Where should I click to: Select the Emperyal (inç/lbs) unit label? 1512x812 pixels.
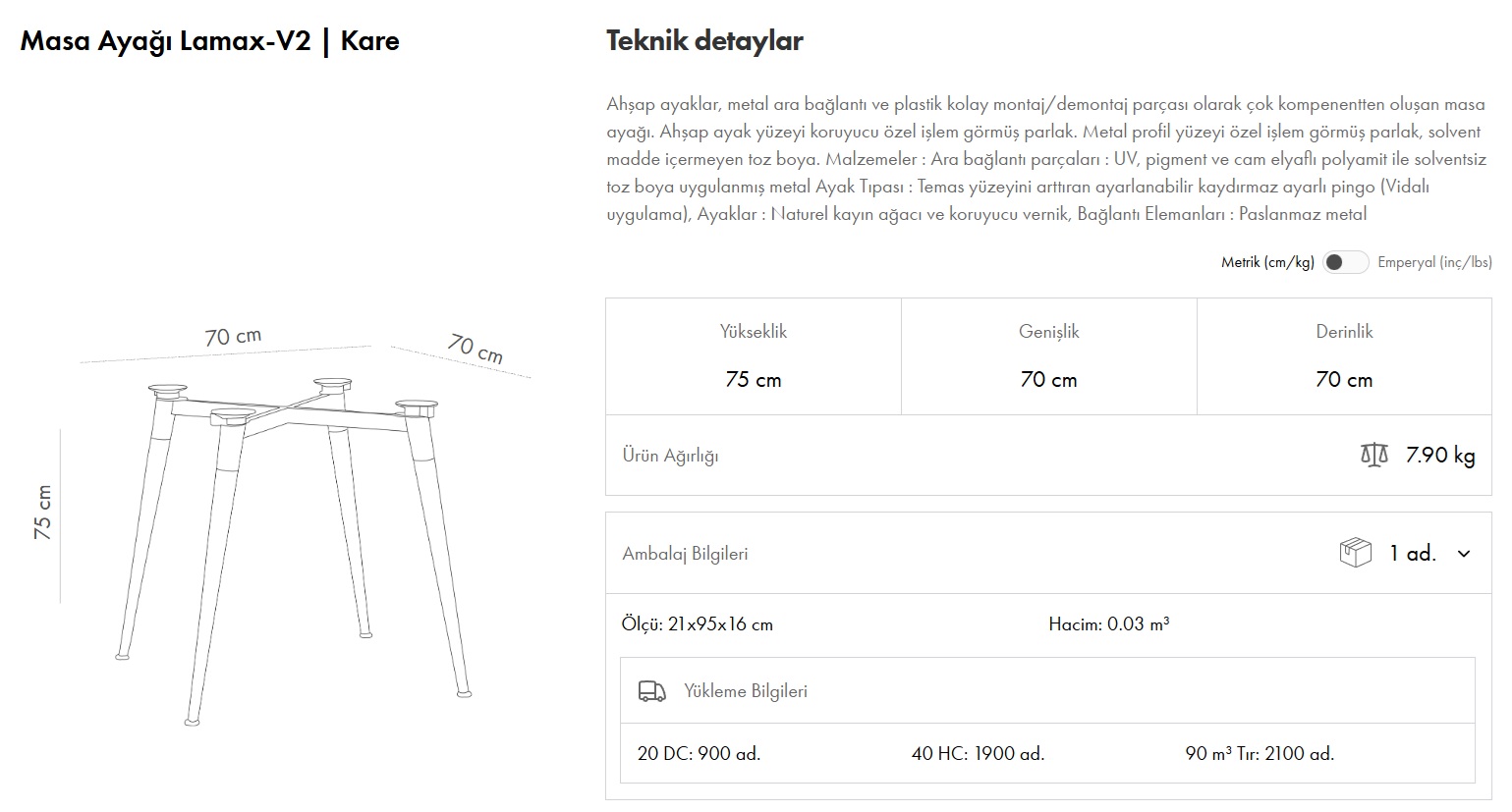tap(1434, 262)
